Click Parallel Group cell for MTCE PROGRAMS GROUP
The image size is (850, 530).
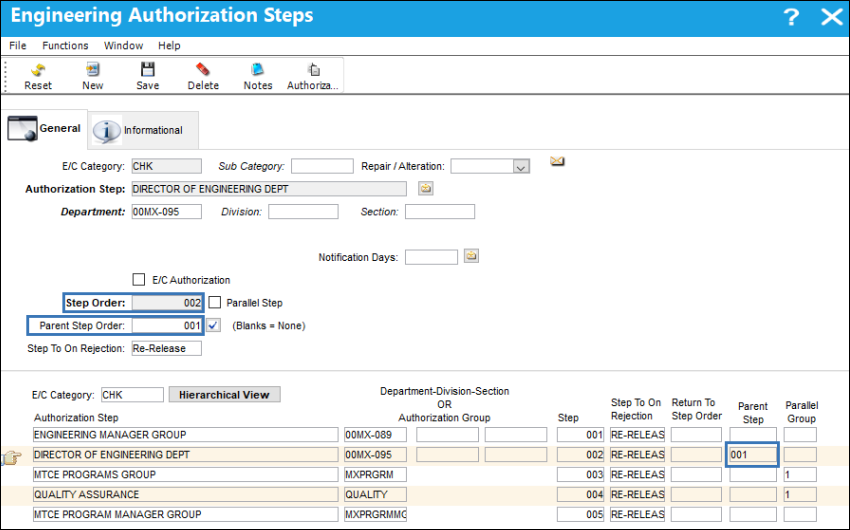pyautogui.click(x=800, y=475)
